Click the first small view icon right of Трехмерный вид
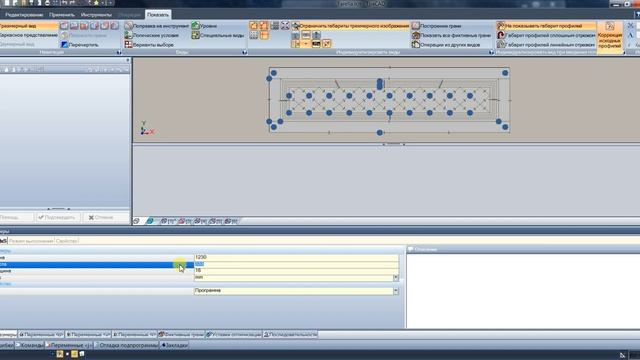 coord(64,26)
